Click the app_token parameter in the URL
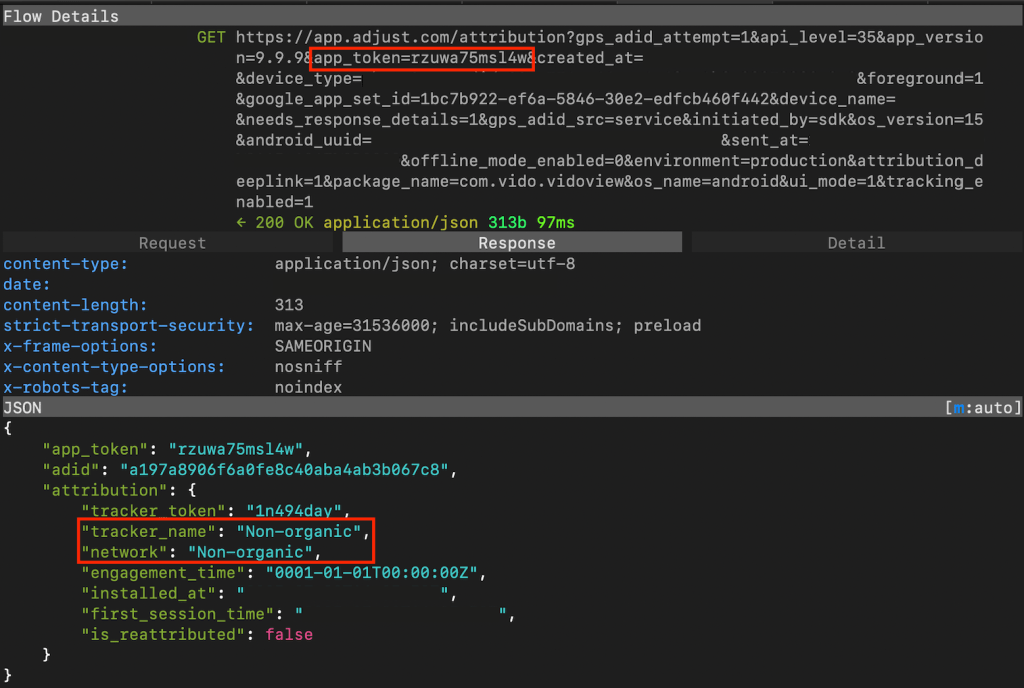Screen dimensions: 1024x688 pyautogui.click(x=421, y=58)
